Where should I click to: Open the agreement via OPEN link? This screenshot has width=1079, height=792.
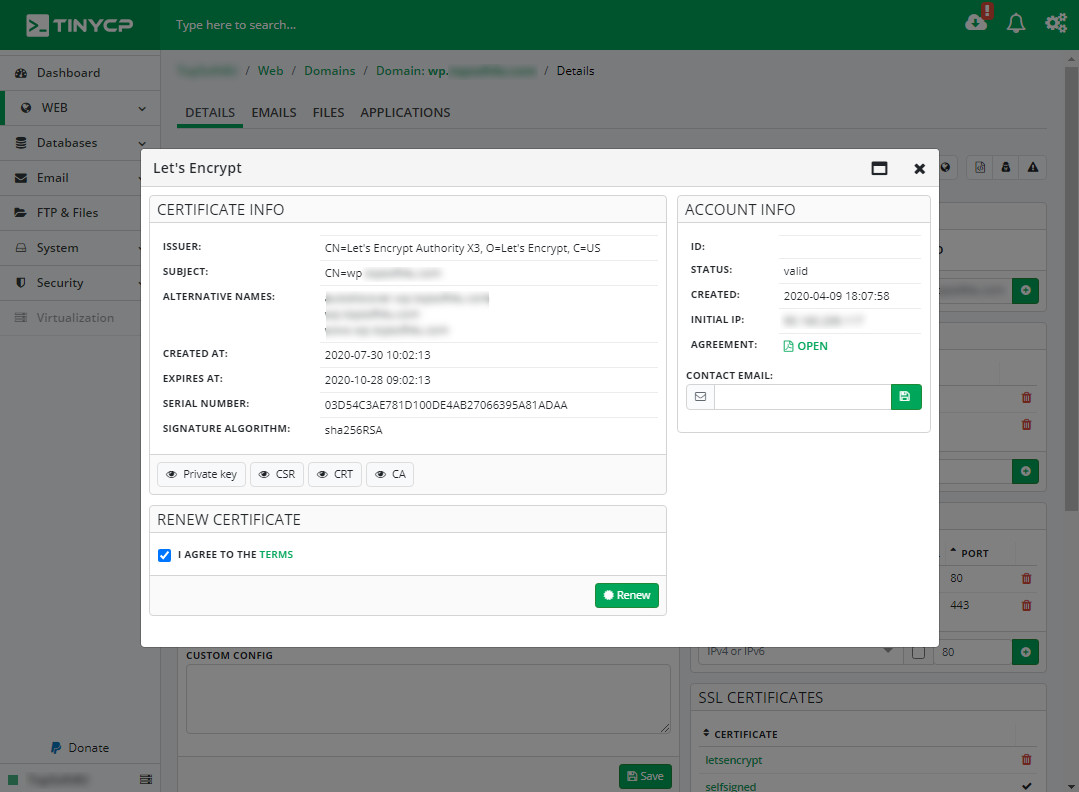coord(805,346)
